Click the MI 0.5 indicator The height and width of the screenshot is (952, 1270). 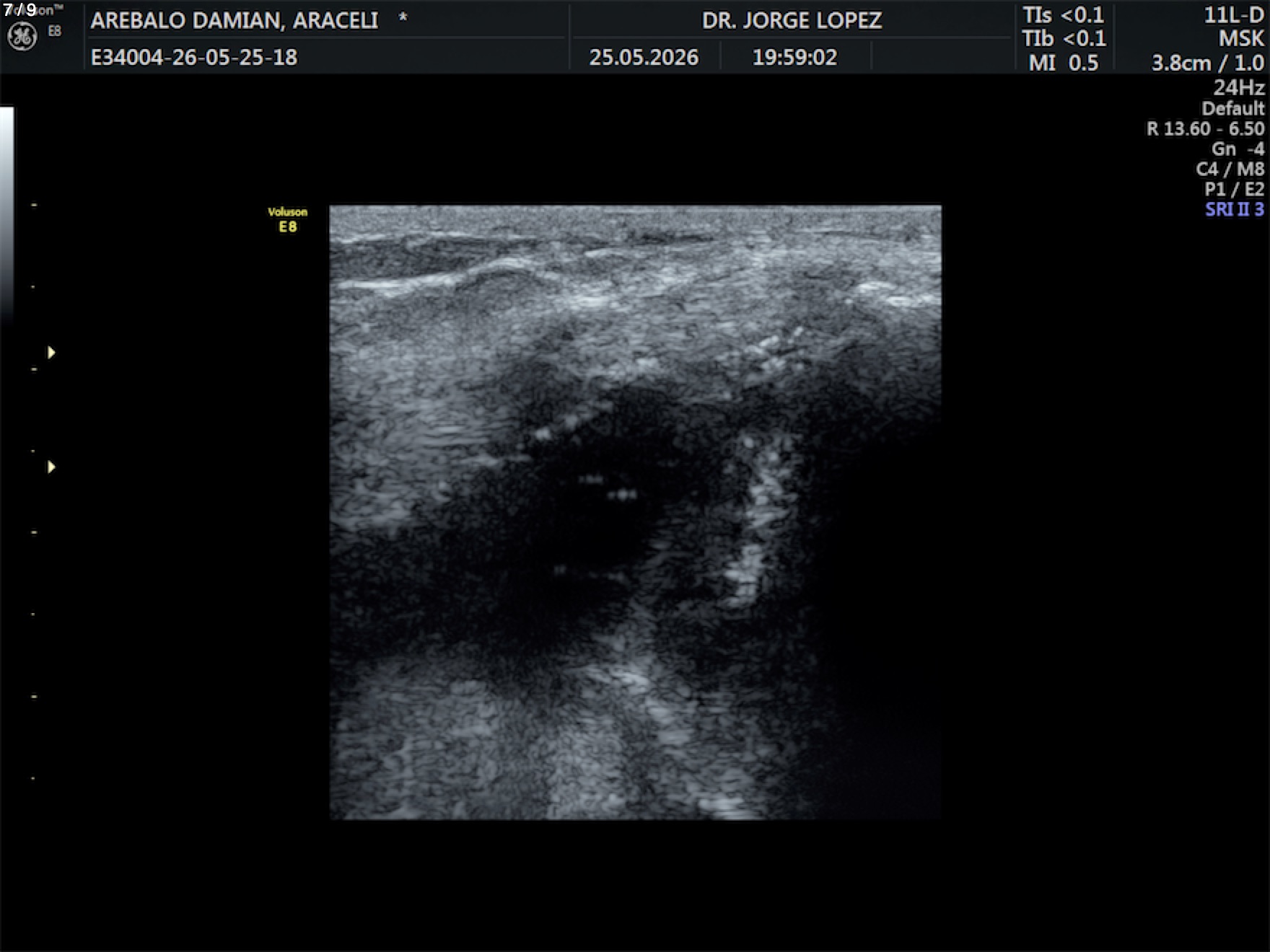click(x=1063, y=63)
